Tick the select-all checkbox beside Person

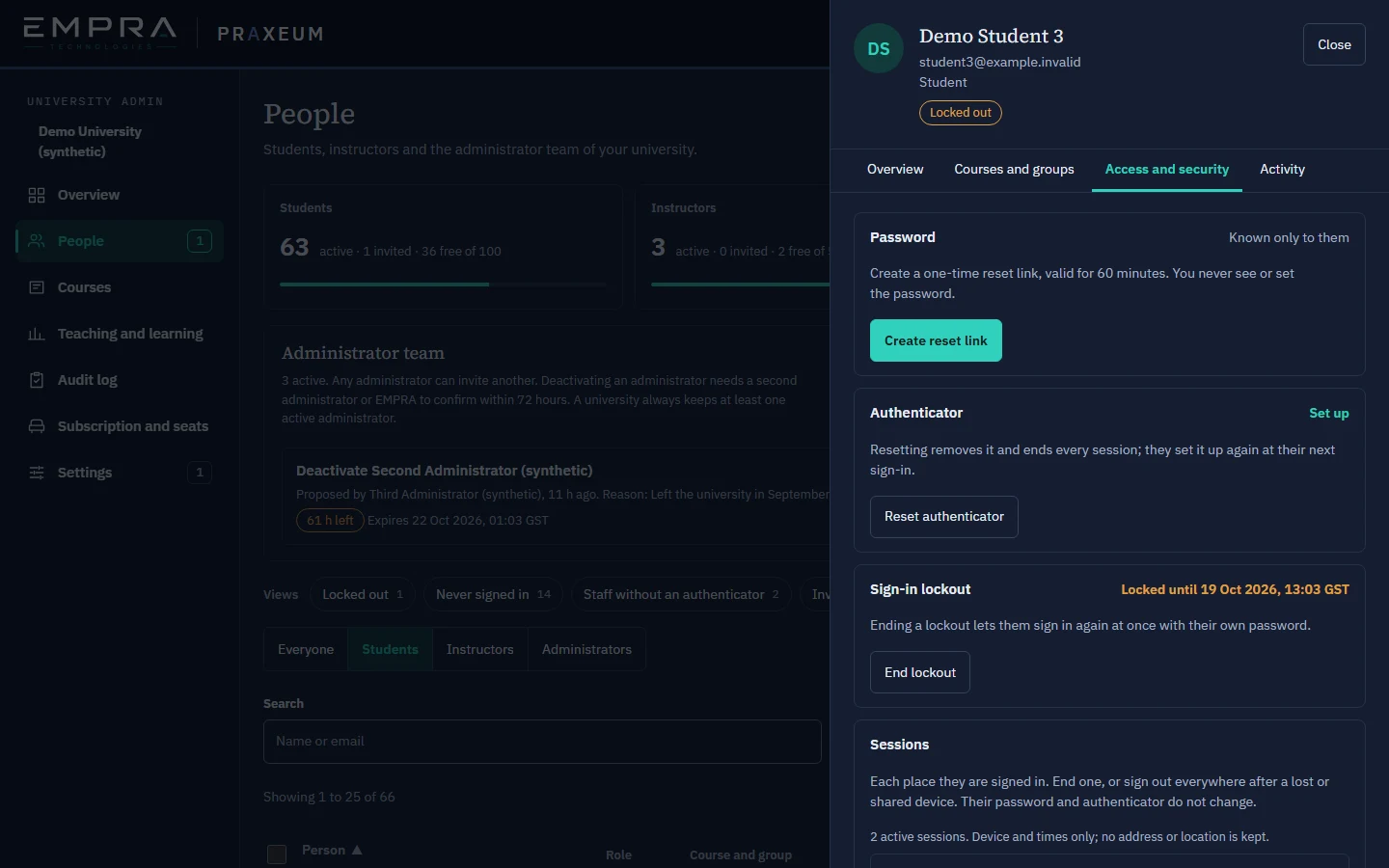click(277, 854)
